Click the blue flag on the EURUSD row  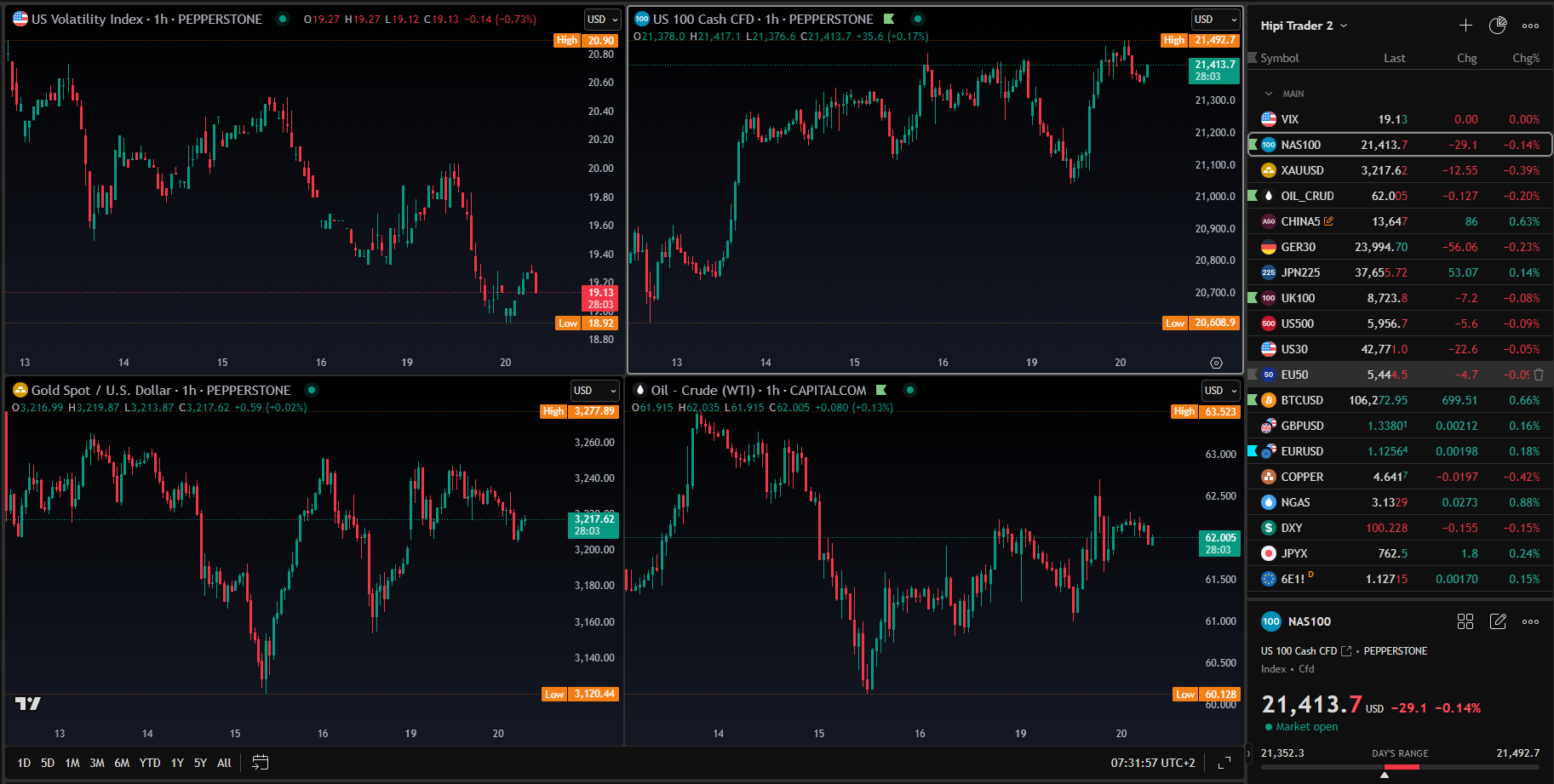click(1253, 451)
